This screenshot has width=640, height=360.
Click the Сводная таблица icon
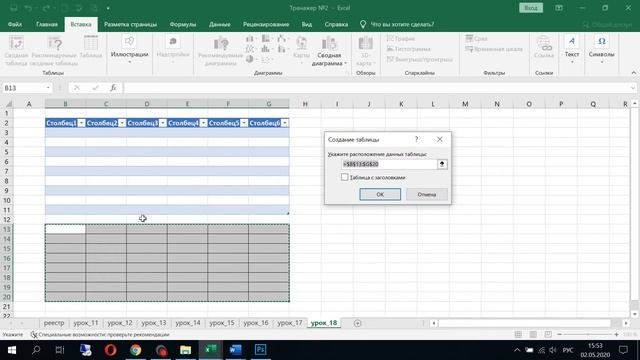16,51
